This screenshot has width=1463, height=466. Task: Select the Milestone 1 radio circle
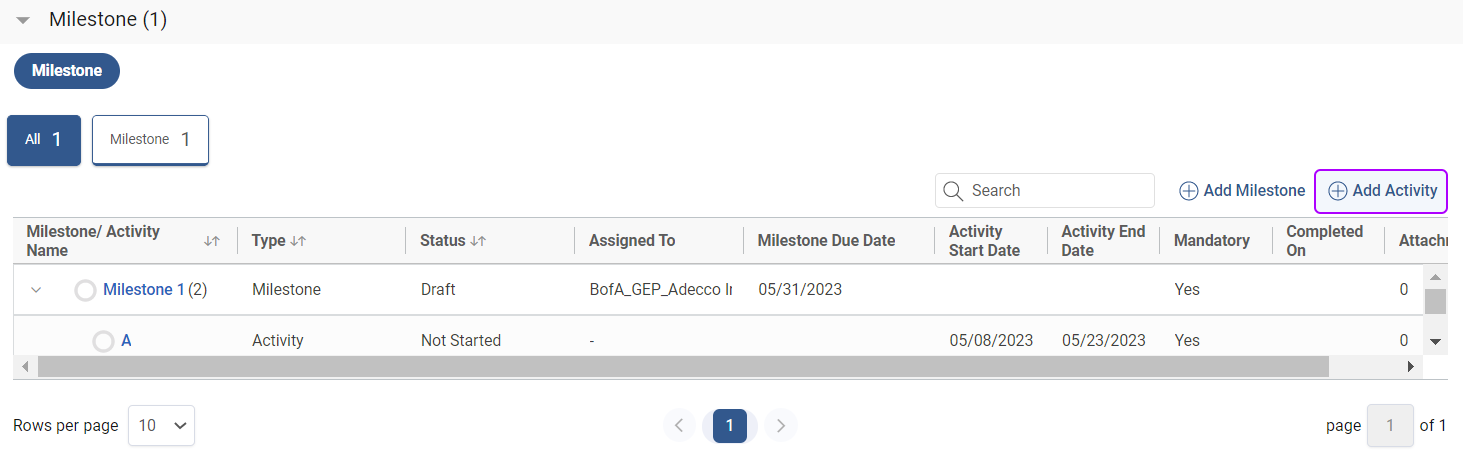86,290
